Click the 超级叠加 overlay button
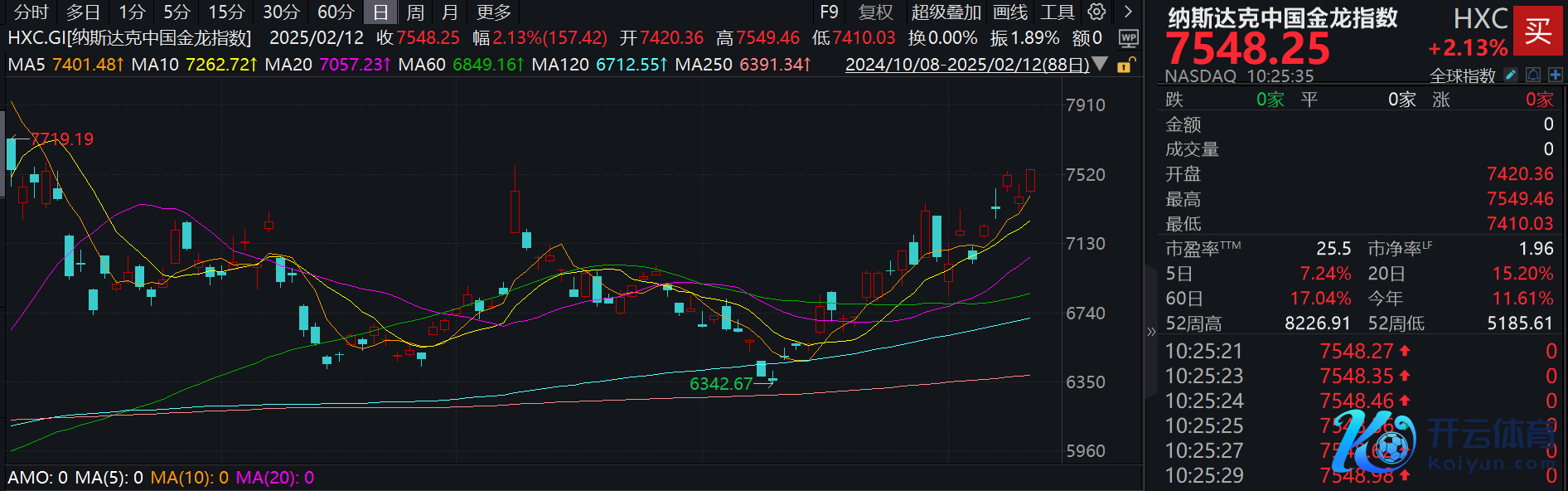1568x491 pixels. click(x=946, y=12)
